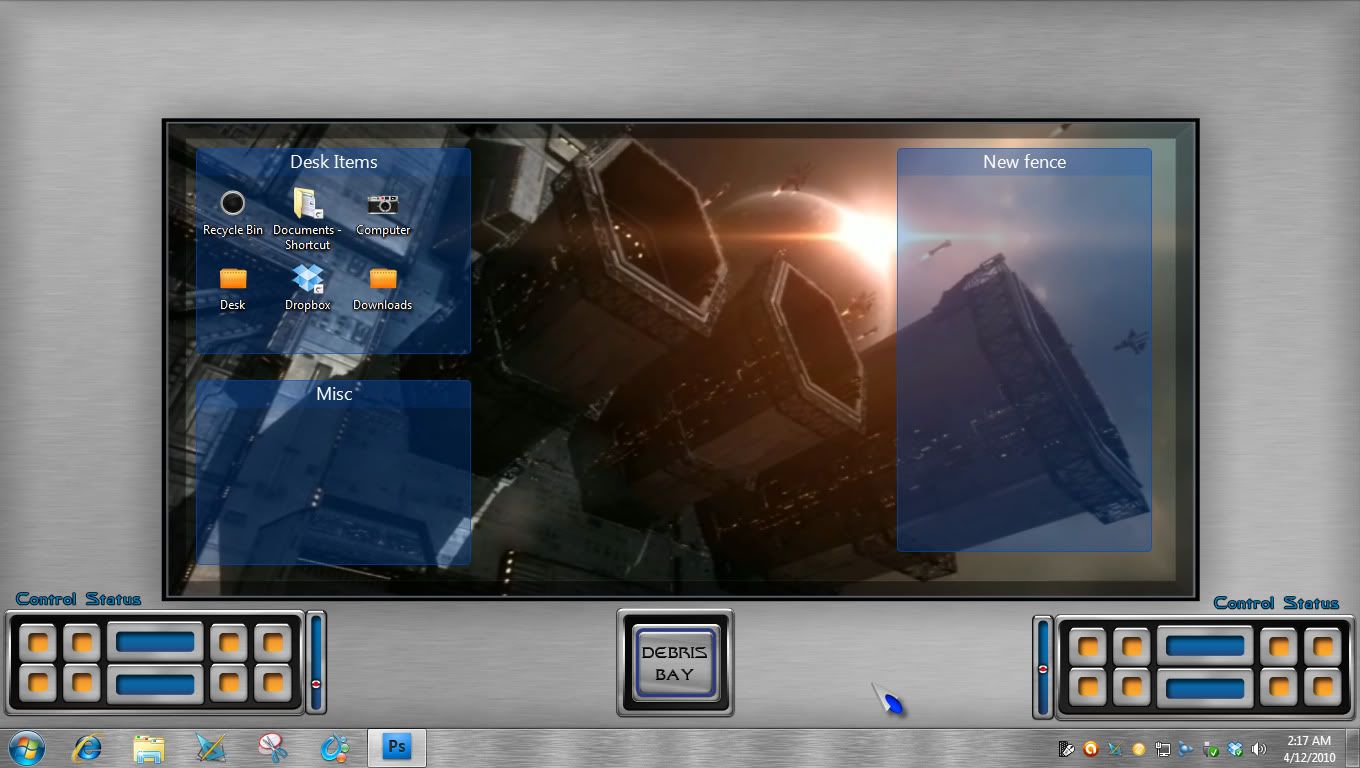Click the New fence title bar
The width and height of the screenshot is (1360, 768).
(x=1024, y=162)
